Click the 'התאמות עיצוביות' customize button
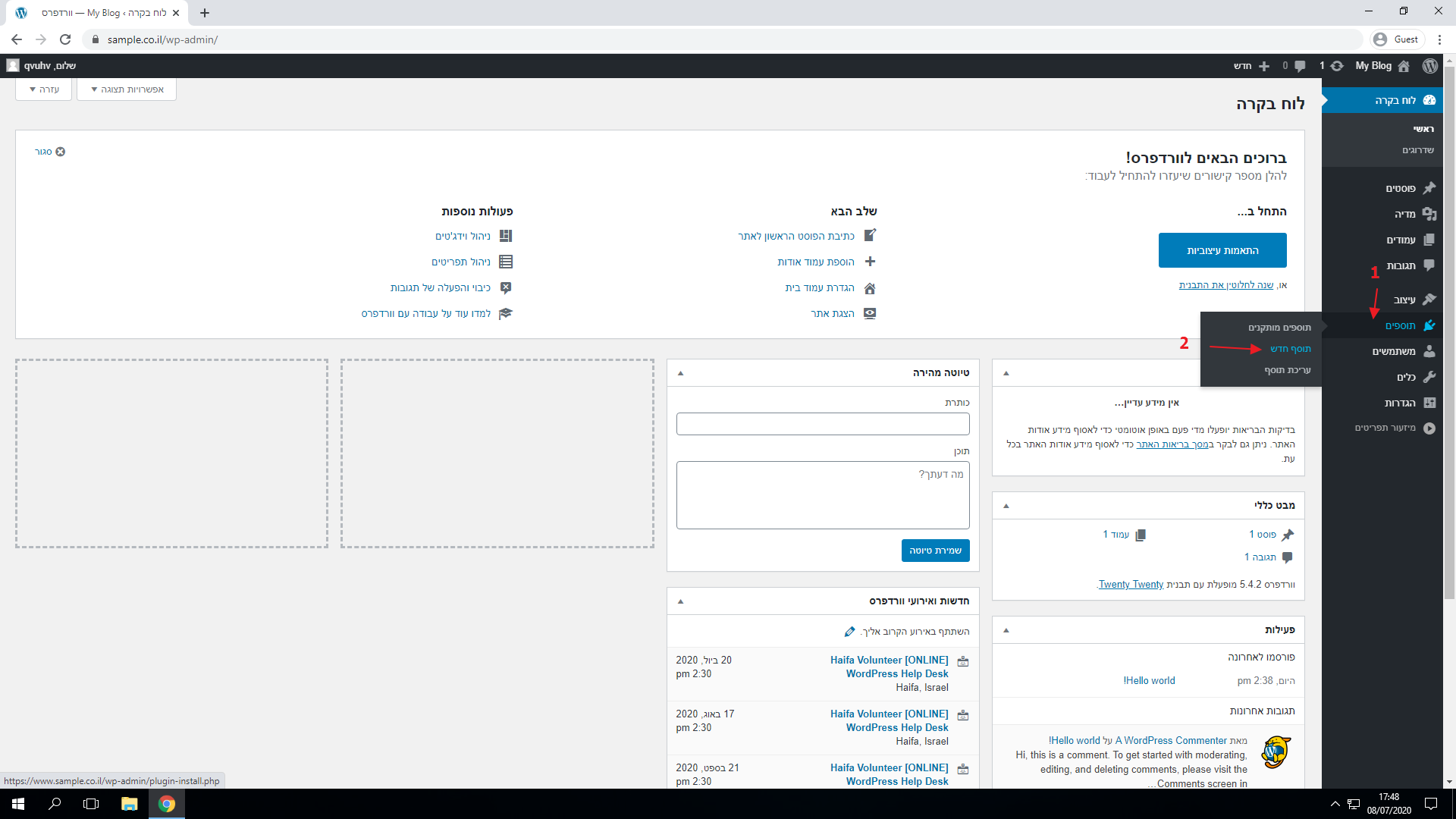 tap(1222, 250)
